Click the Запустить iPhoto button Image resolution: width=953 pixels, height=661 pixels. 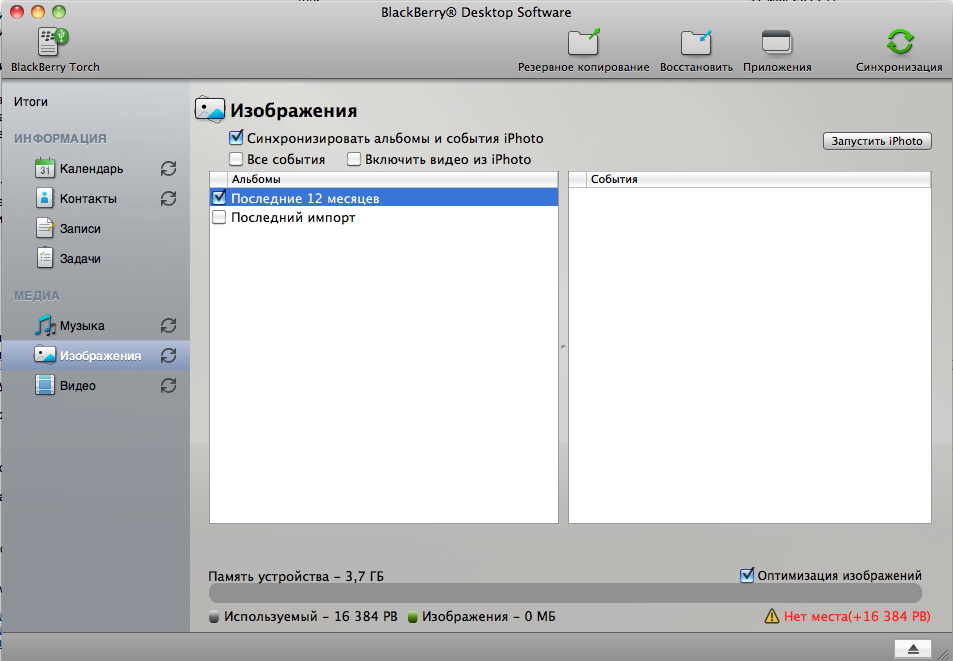click(877, 141)
